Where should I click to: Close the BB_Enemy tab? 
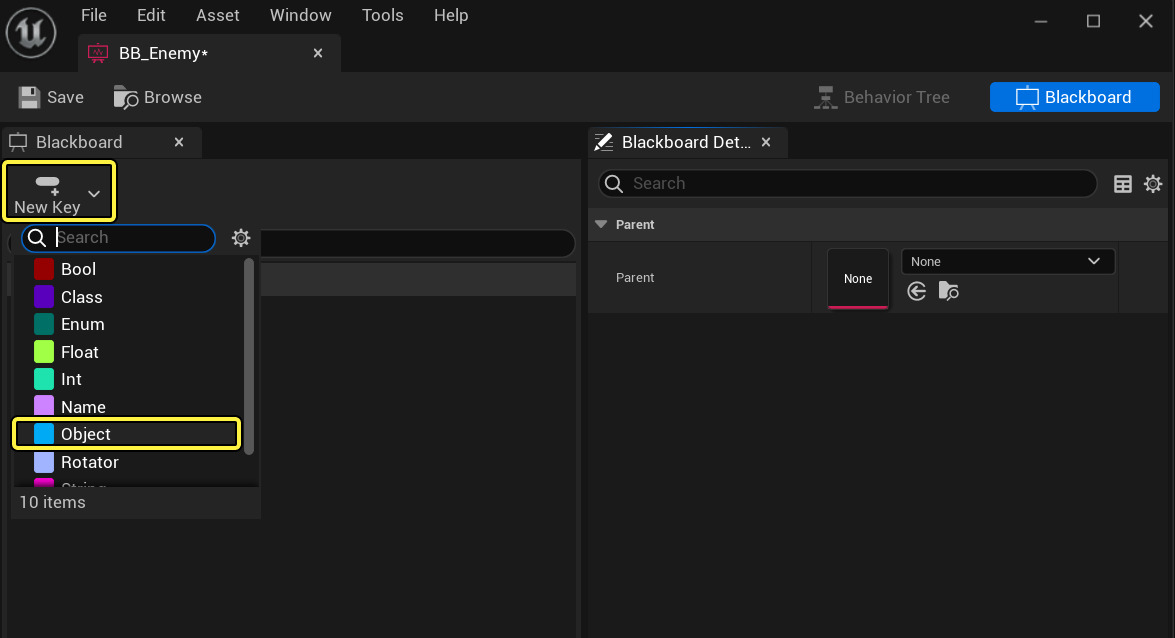click(x=318, y=53)
